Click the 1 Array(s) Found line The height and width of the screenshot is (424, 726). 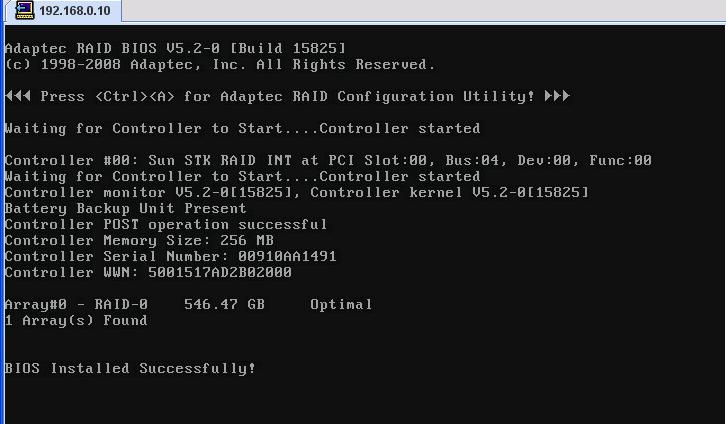click(76, 320)
